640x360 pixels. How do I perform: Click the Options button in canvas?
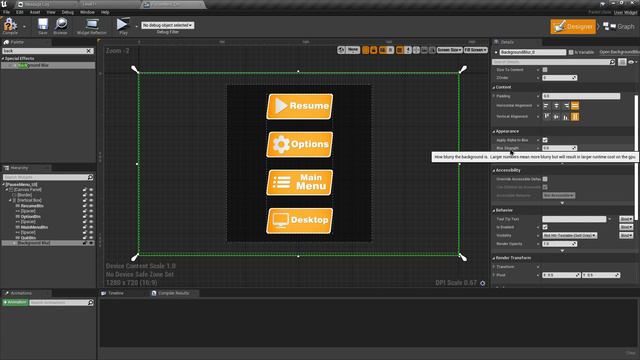300,144
